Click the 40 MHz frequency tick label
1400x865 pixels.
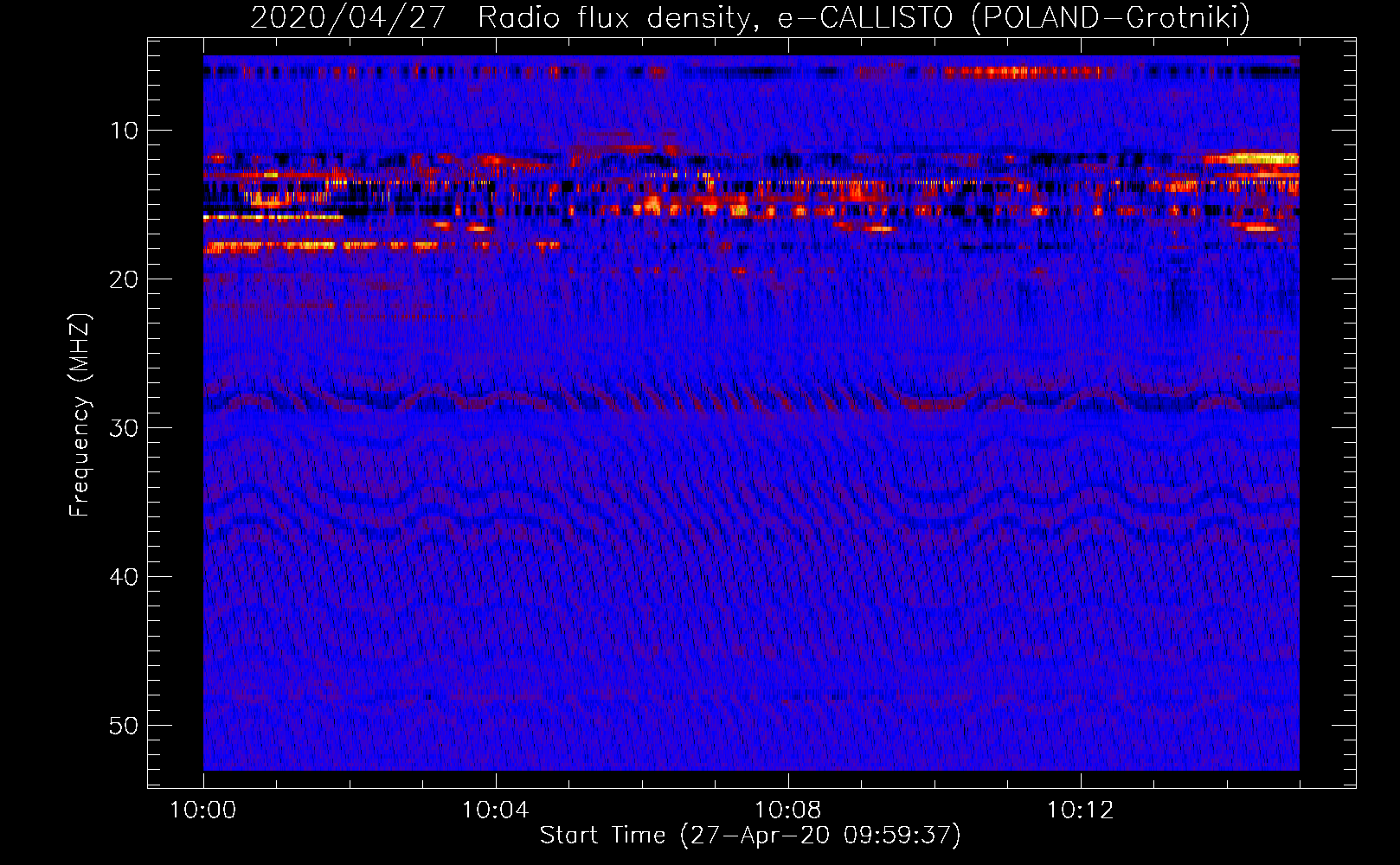(x=124, y=577)
